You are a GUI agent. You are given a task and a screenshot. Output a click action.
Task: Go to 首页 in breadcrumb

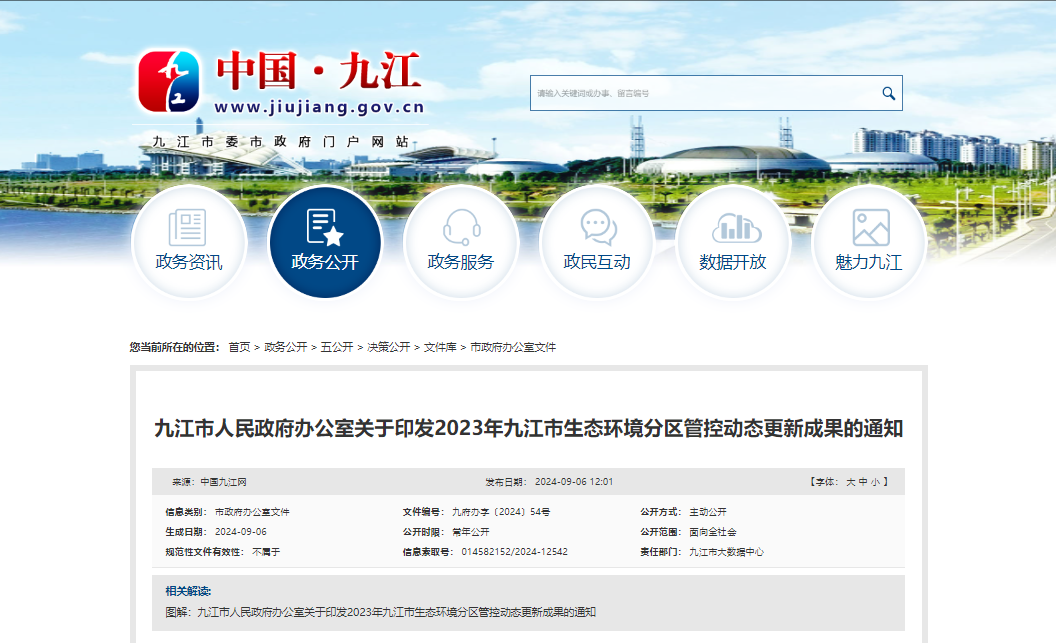click(239, 347)
